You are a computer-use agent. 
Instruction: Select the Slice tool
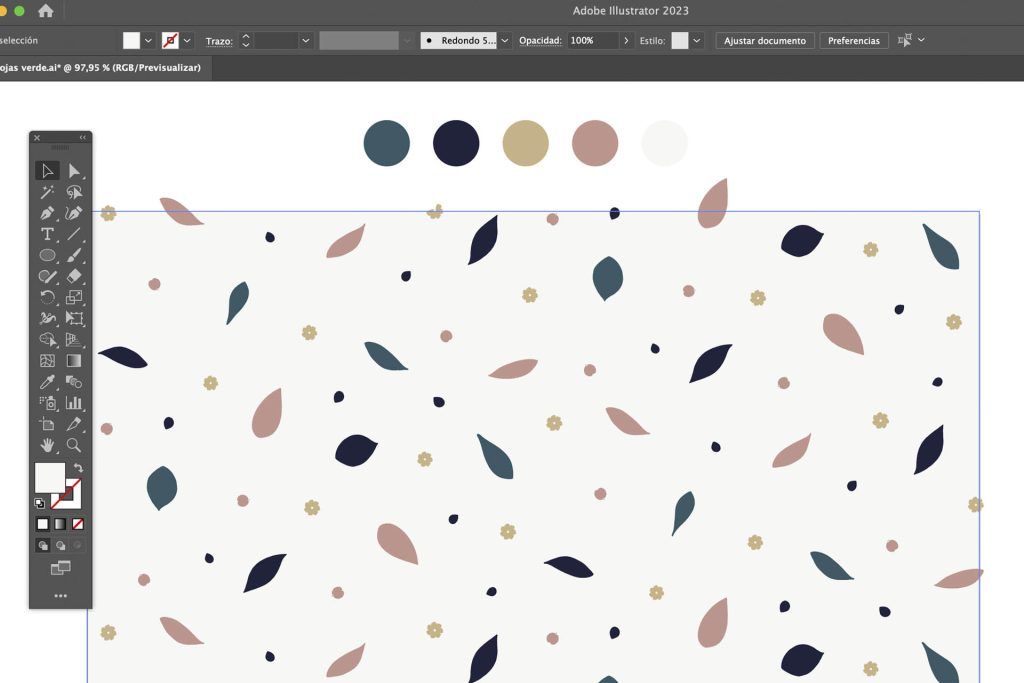pyautogui.click(x=74, y=424)
